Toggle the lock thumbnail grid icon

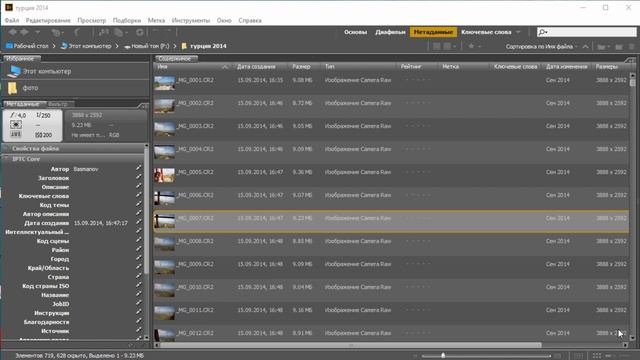579,356
